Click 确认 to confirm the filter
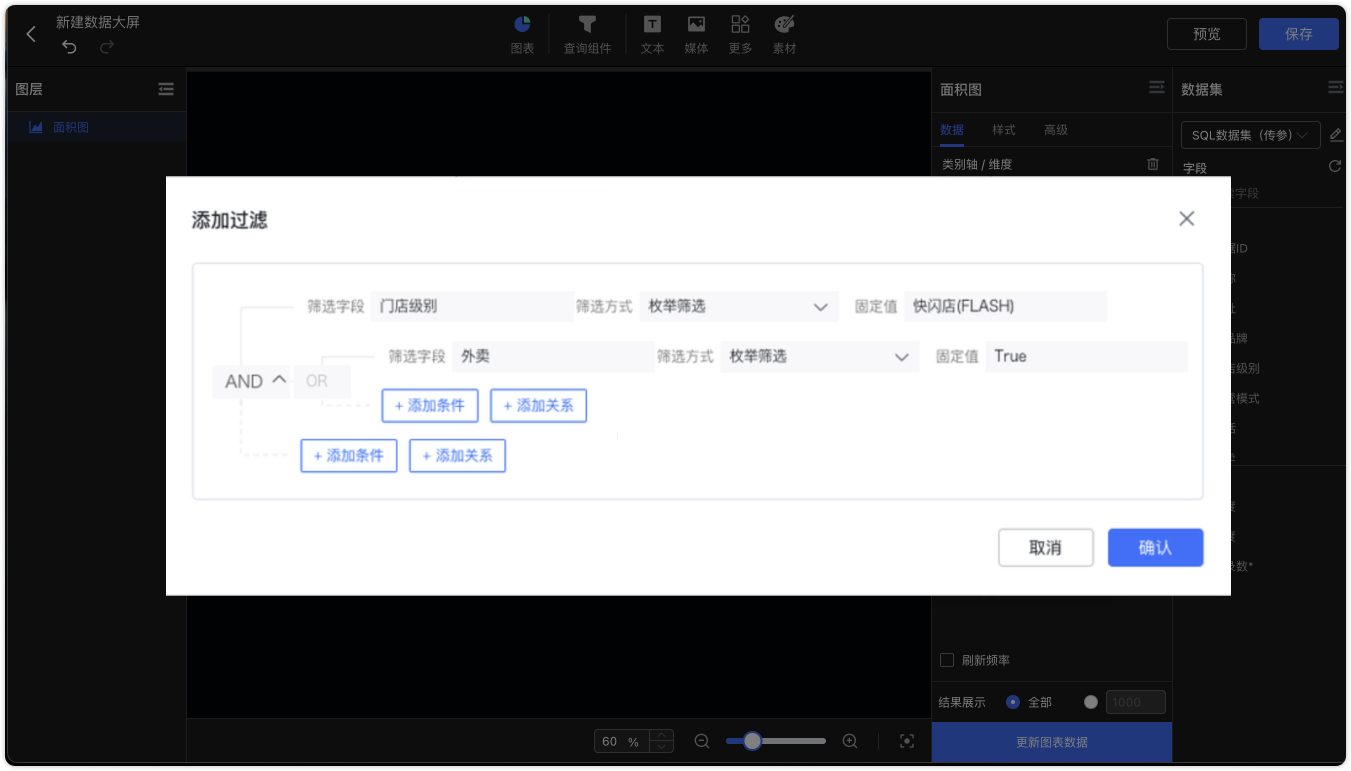This screenshot has height=771, width=1351. click(x=1155, y=548)
